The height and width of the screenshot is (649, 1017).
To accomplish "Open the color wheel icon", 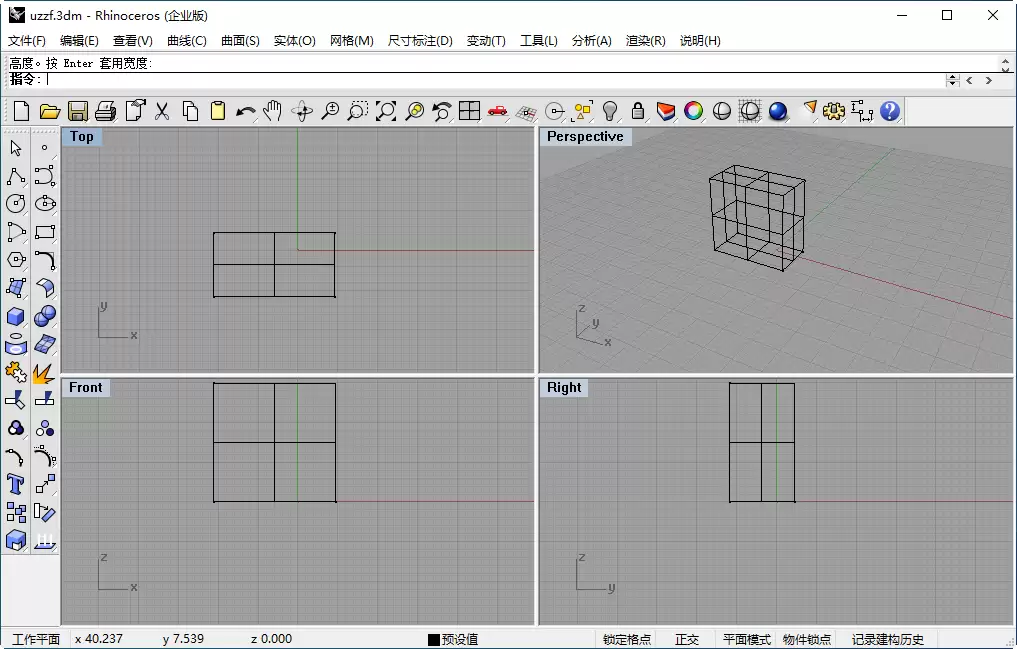I will pos(693,112).
